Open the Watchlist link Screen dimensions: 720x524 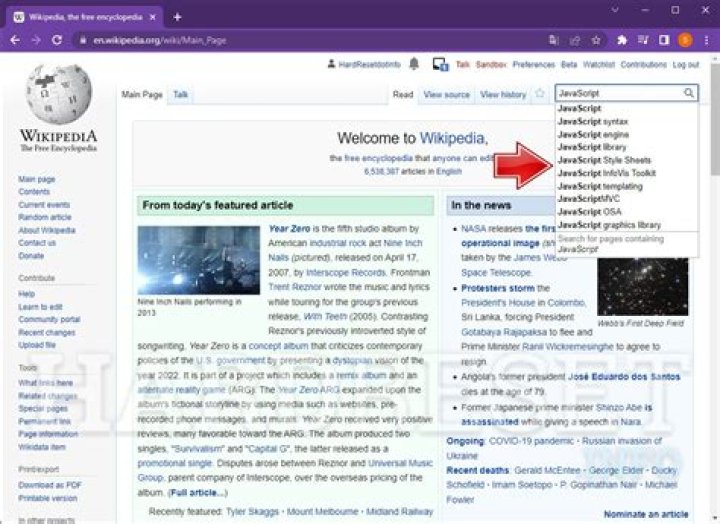coord(599,64)
